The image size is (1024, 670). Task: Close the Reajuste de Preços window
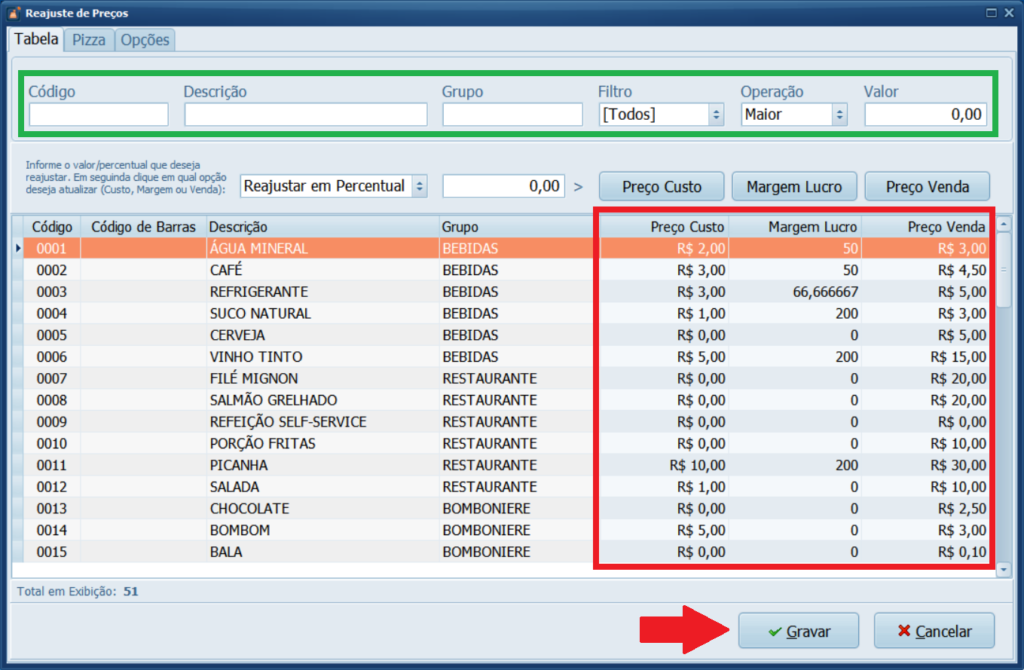point(1011,13)
